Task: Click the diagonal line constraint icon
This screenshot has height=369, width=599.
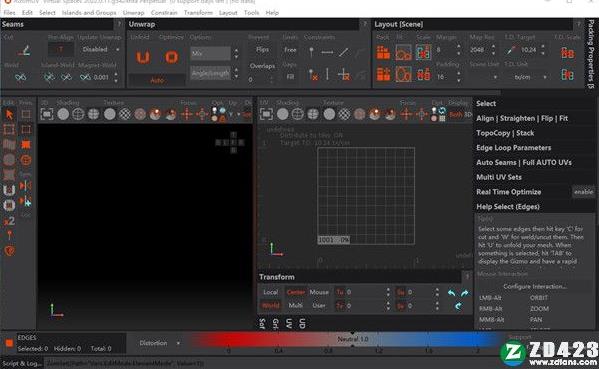Action: (x=343, y=52)
